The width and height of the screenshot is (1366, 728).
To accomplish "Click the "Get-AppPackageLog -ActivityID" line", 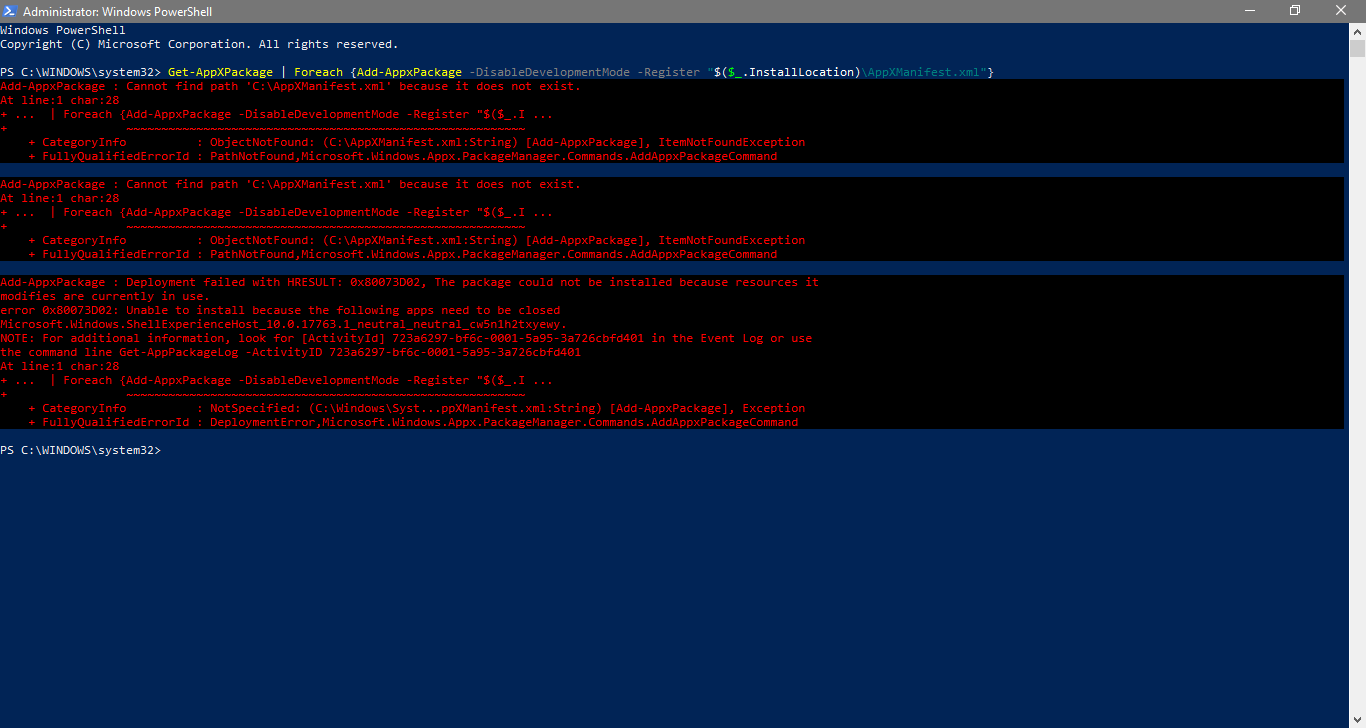I will tap(290, 352).
